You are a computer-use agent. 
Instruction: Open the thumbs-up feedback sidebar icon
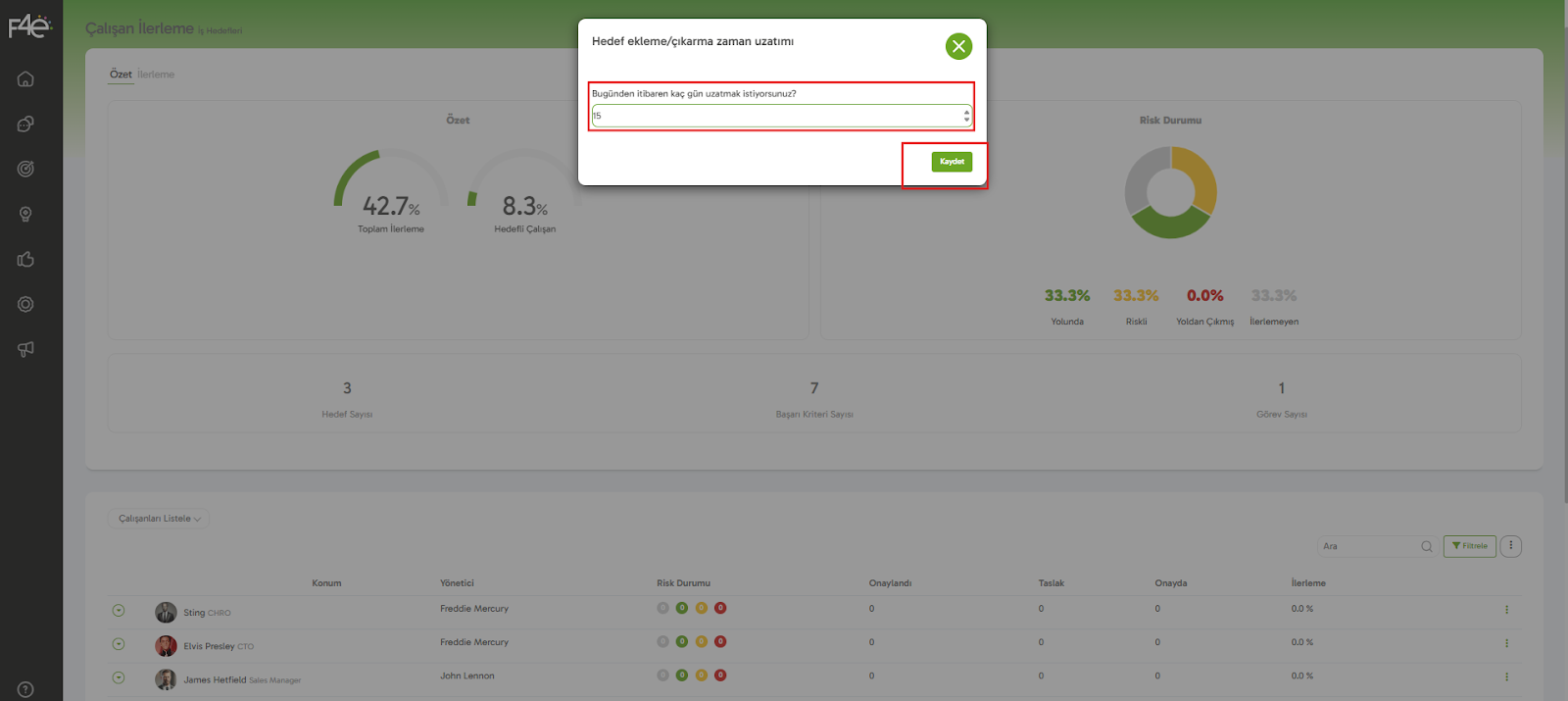25,260
